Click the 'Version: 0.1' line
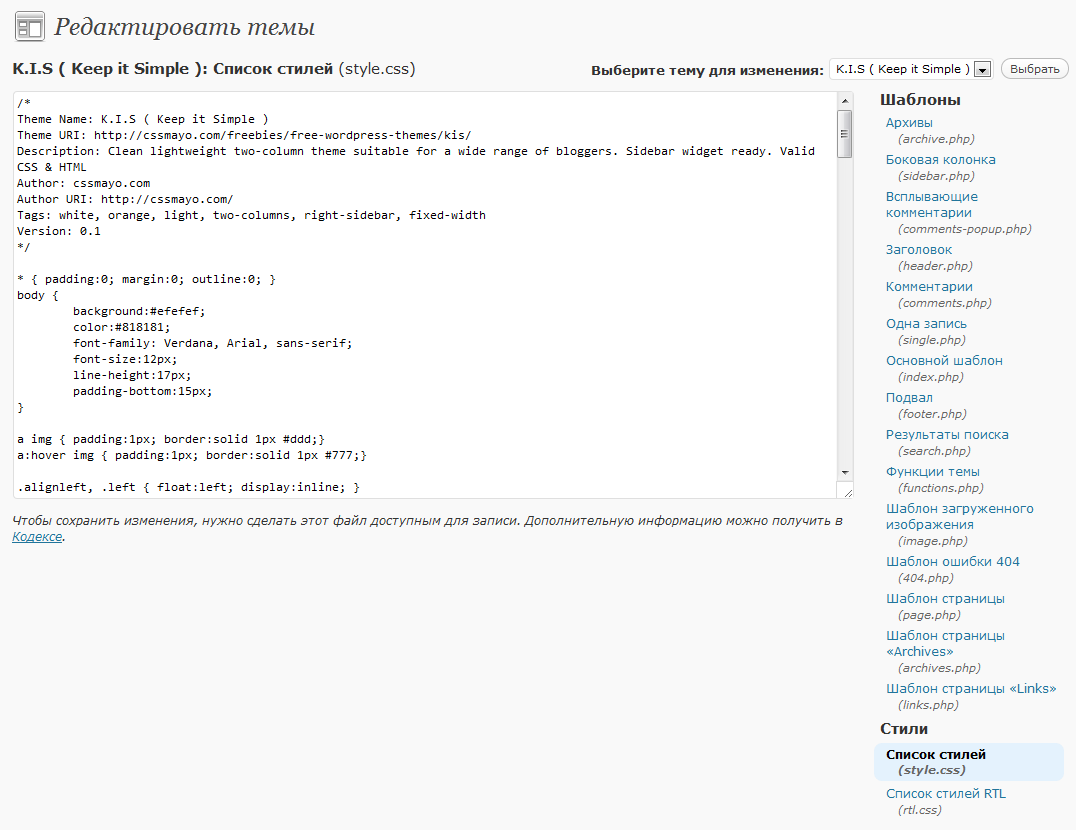This screenshot has height=830, width=1076. (59, 231)
